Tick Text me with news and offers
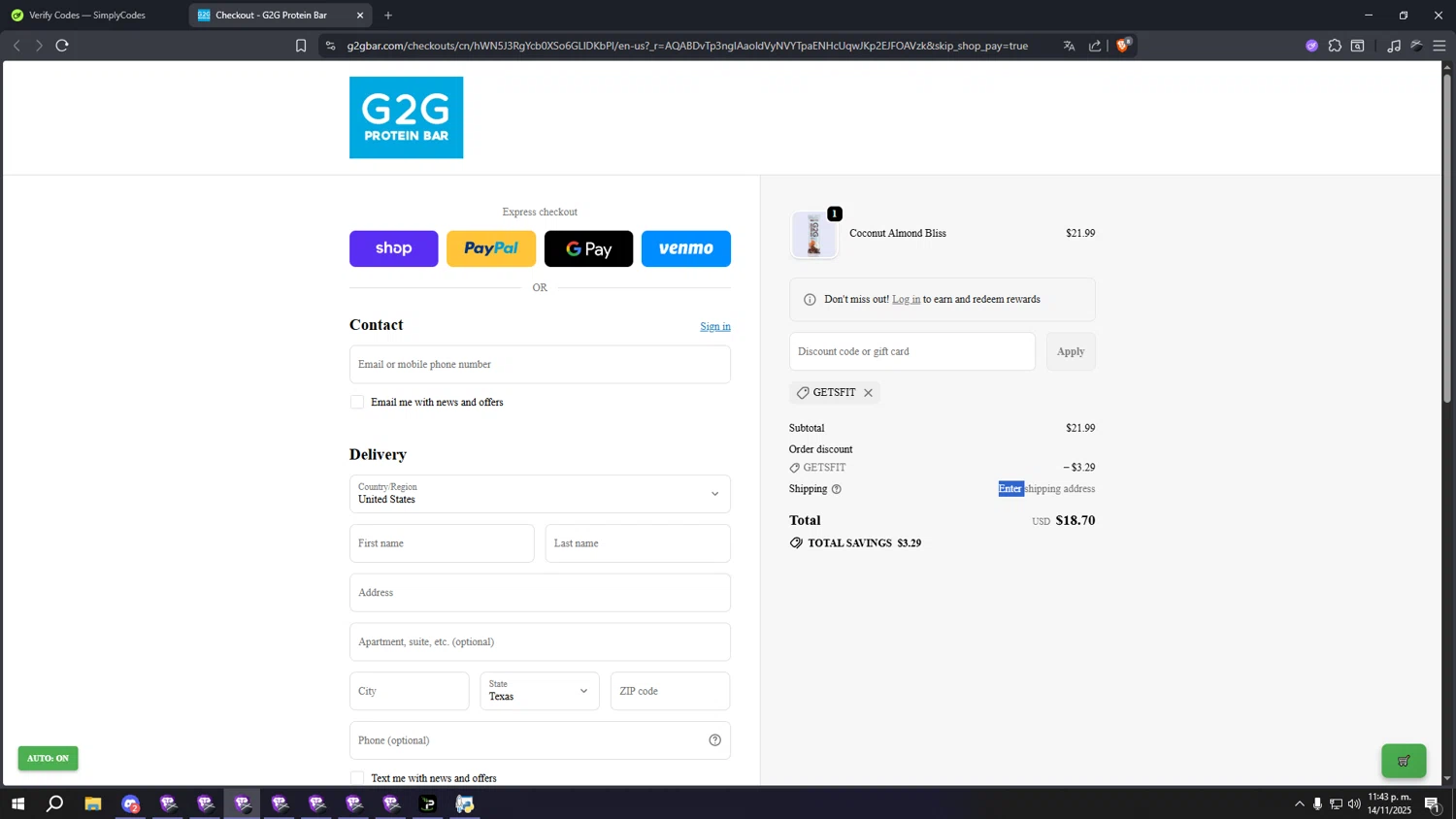Screen dimensions: 1456x819 pos(357,778)
